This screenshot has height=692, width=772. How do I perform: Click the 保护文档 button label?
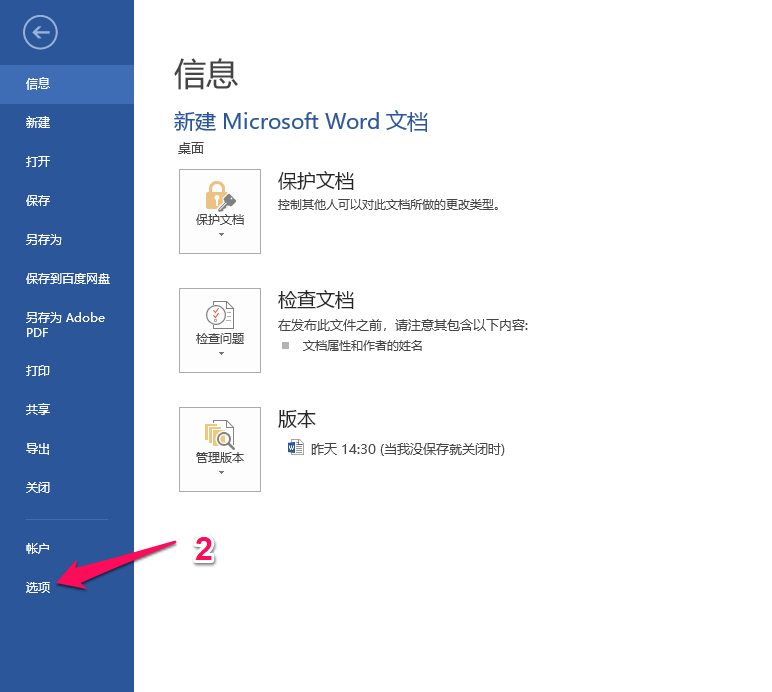(x=220, y=220)
